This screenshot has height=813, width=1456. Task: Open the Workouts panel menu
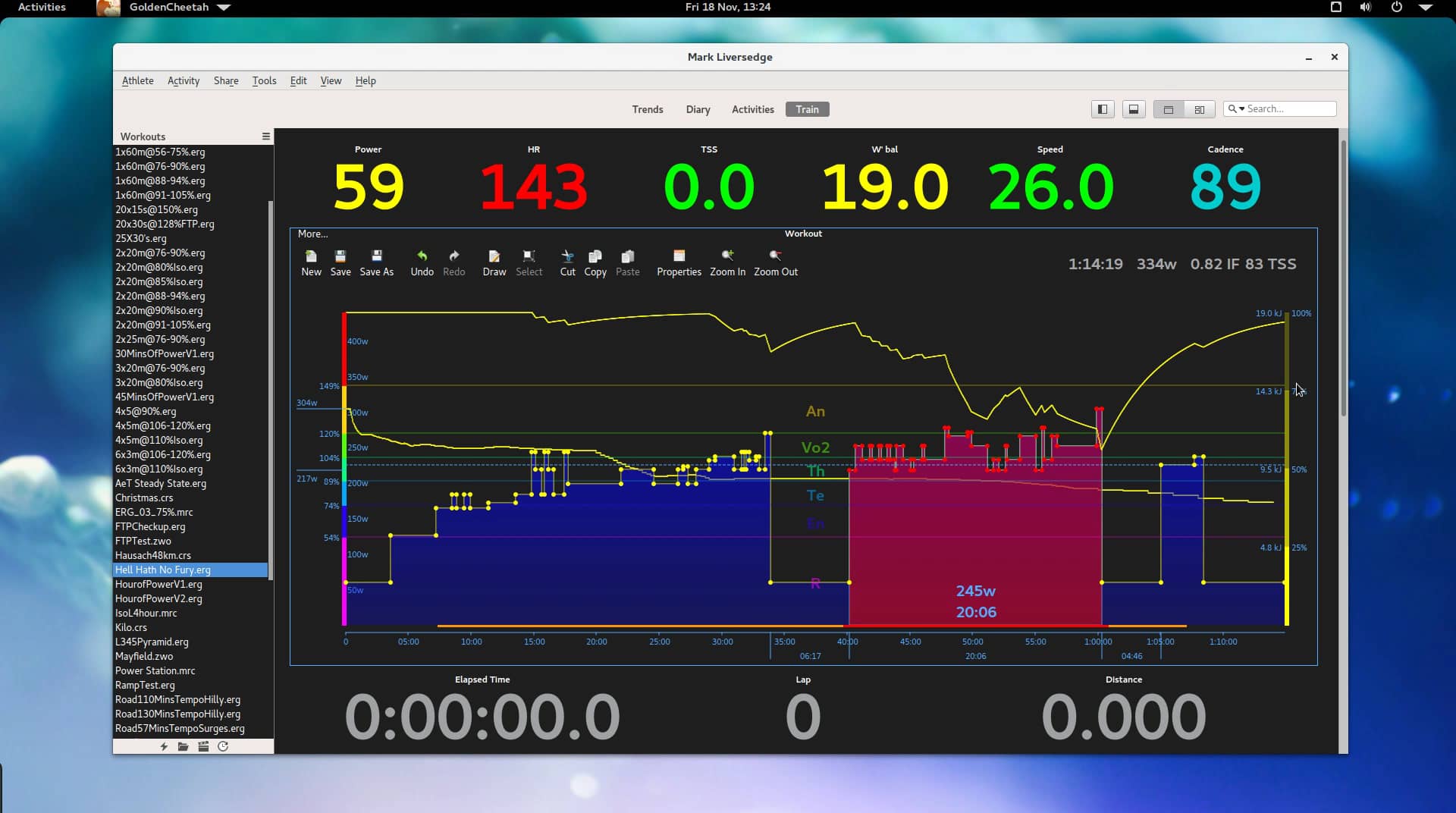pos(265,137)
